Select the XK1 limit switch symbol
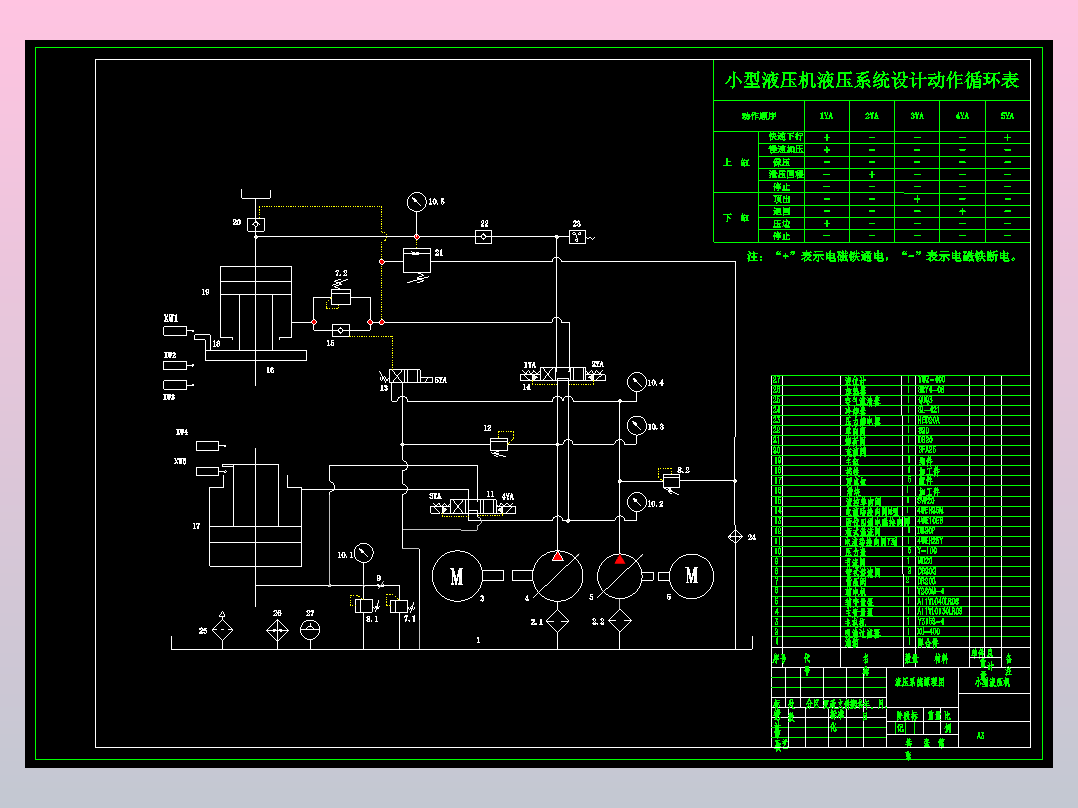Screen dimensions: 1078x808 (176, 331)
